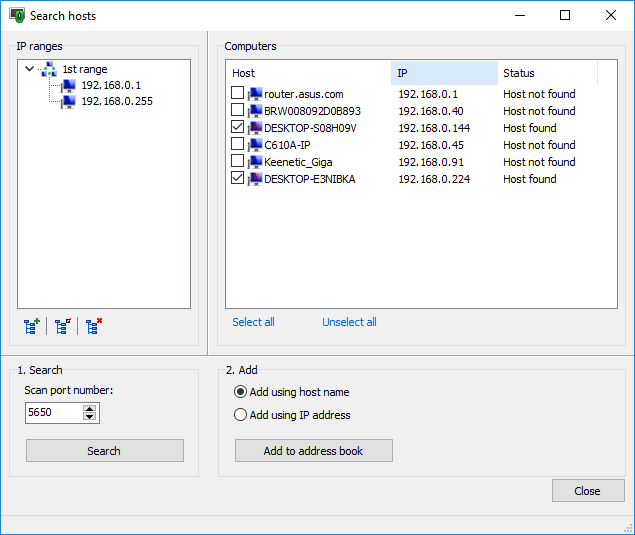
Task: Increase scan port number with up arrow
Action: click(90, 408)
